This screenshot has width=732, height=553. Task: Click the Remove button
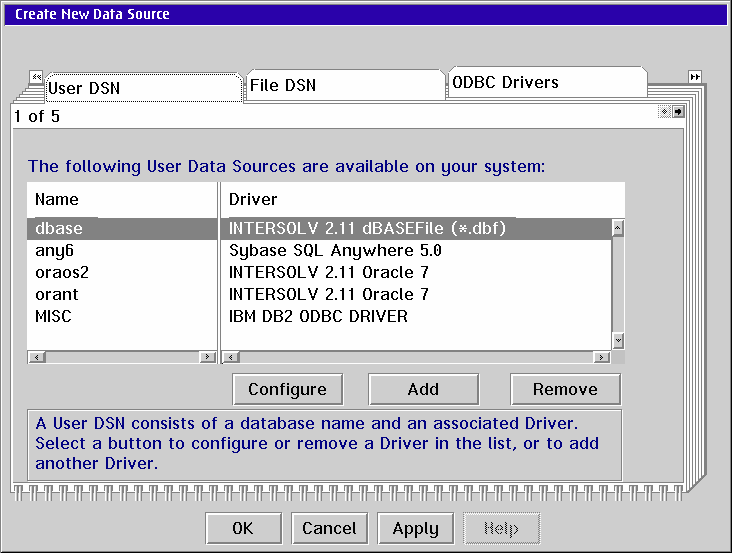coord(565,389)
